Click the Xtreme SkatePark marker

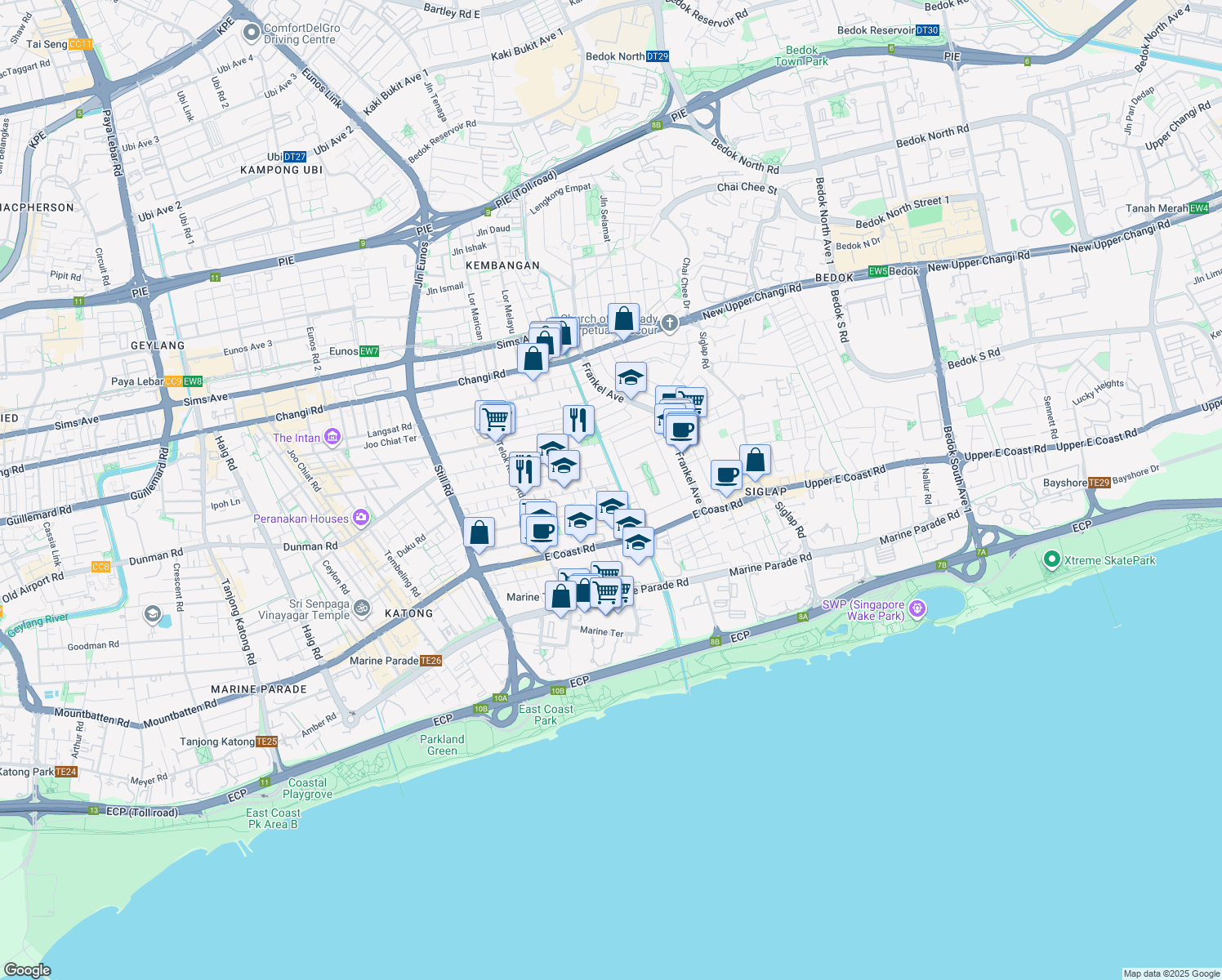pos(1054,561)
